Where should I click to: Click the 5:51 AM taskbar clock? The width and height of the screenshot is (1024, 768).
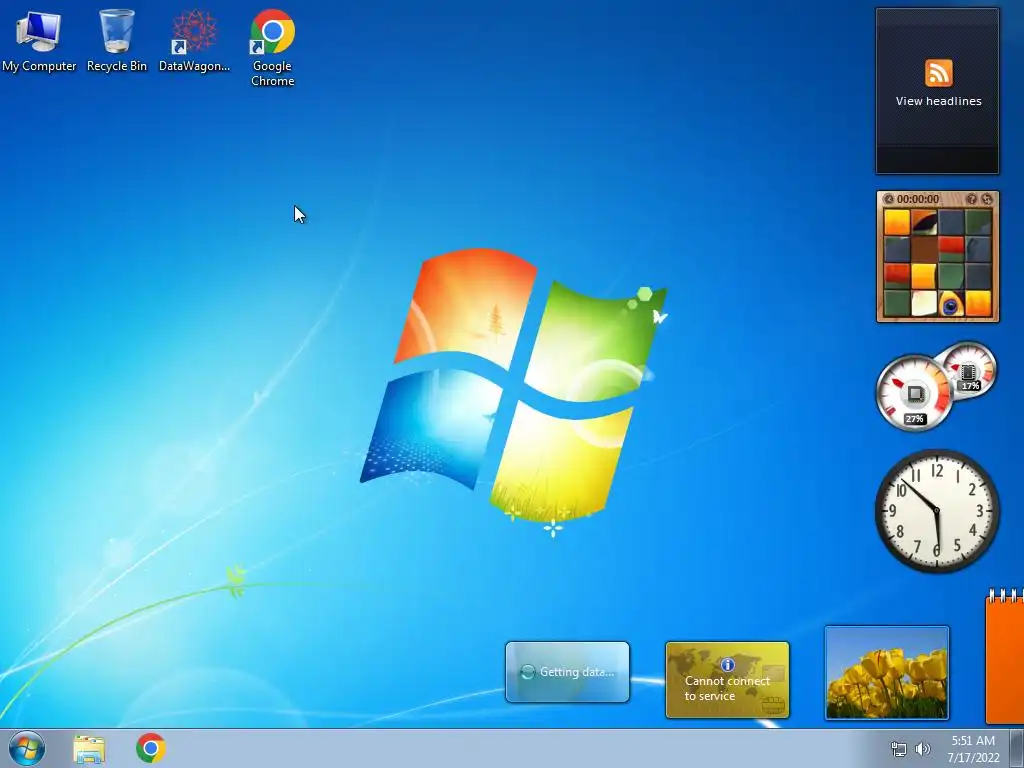973,741
